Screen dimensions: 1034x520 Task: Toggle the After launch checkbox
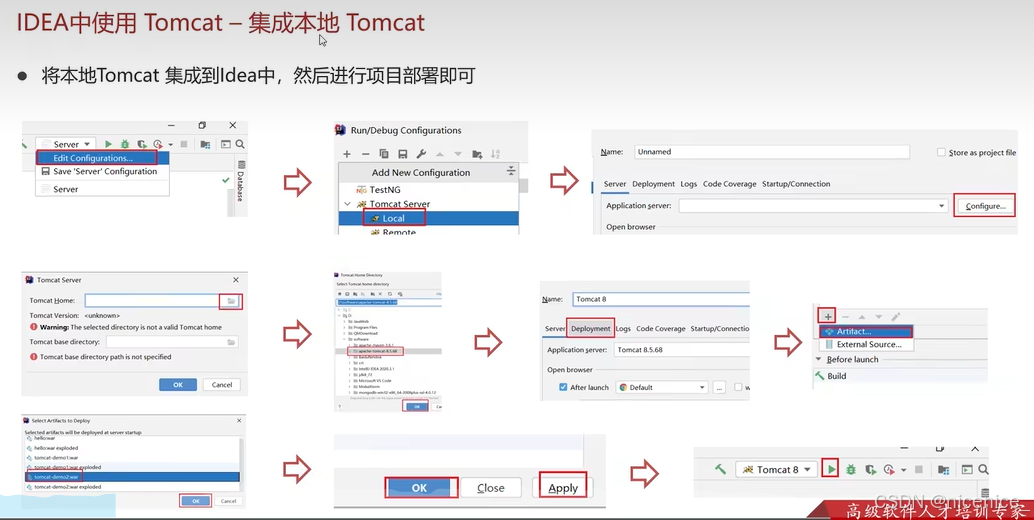click(563, 387)
